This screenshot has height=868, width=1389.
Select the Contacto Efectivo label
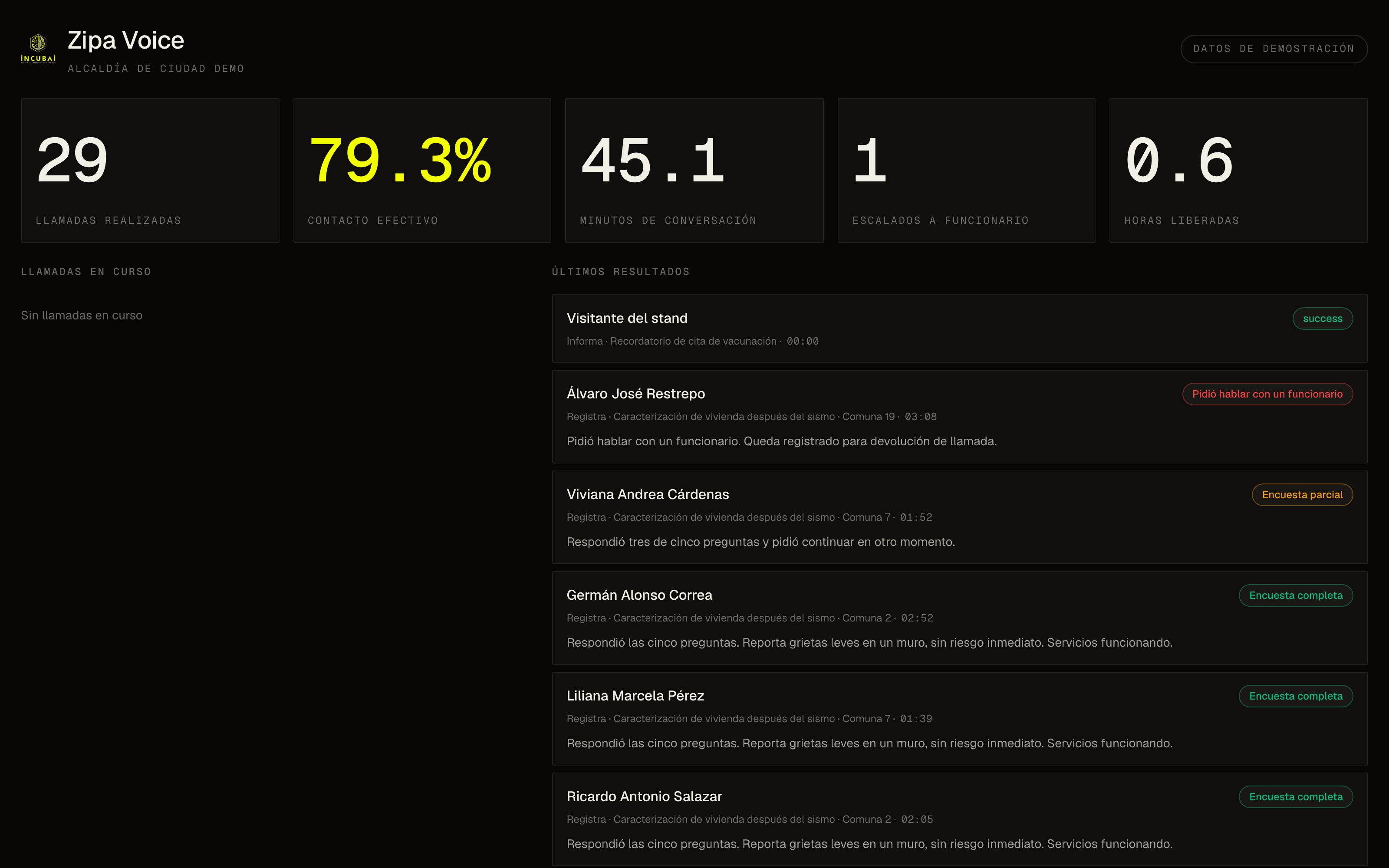[x=373, y=220]
